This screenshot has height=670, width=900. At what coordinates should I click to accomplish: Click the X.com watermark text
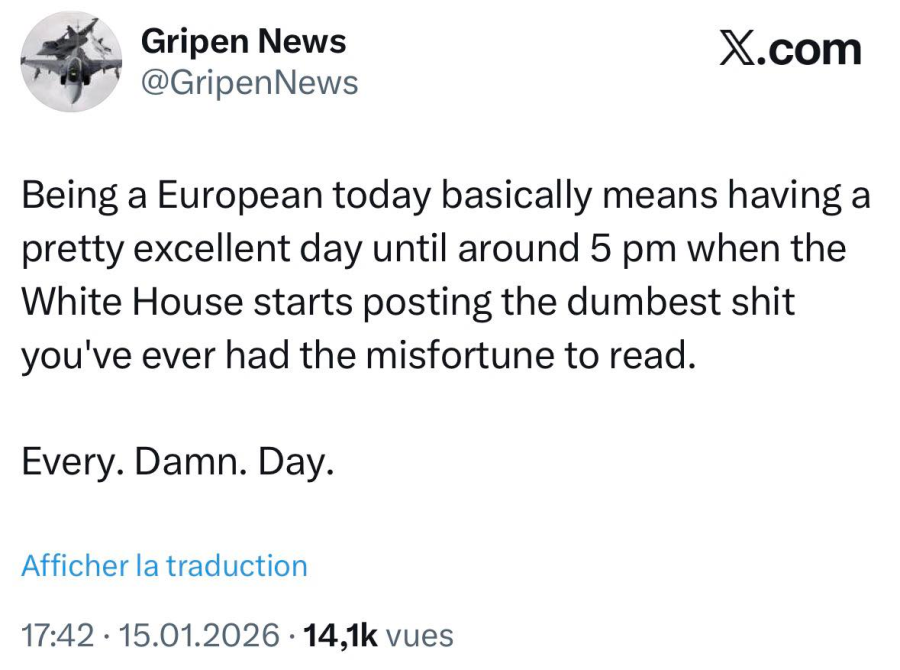[791, 51]
